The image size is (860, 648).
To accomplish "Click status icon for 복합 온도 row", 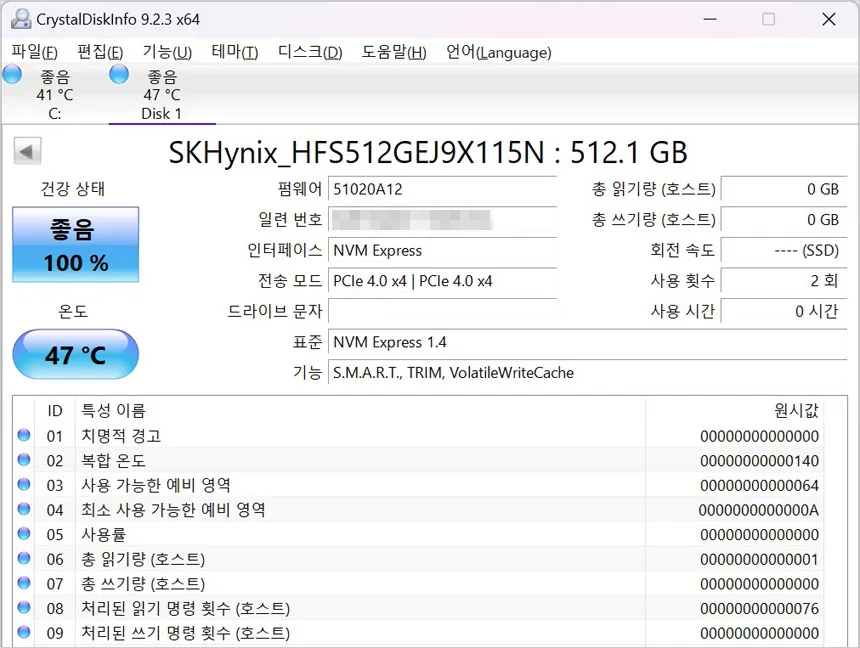I will tap(24, 461).
